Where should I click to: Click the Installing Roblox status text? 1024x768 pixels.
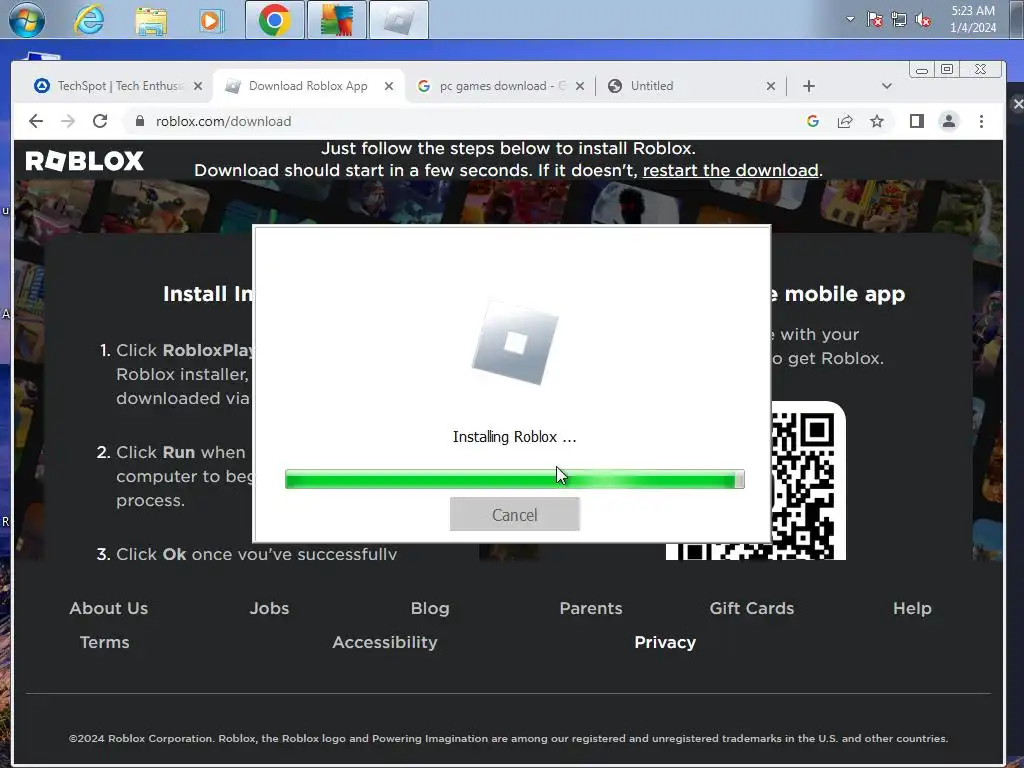pyautogui.click(x=515, y=437)
